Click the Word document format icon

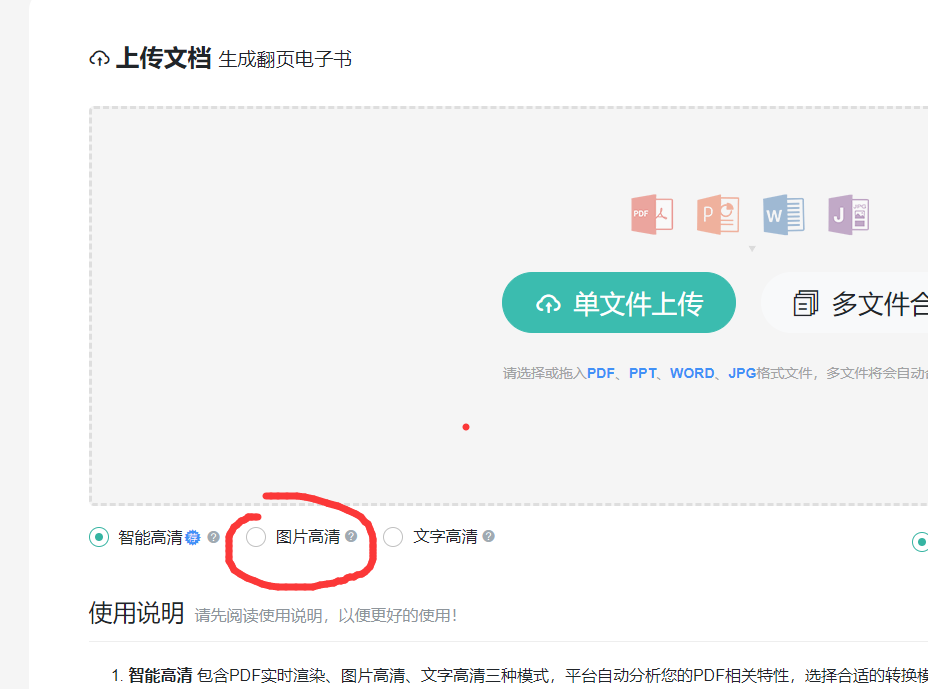783,215
